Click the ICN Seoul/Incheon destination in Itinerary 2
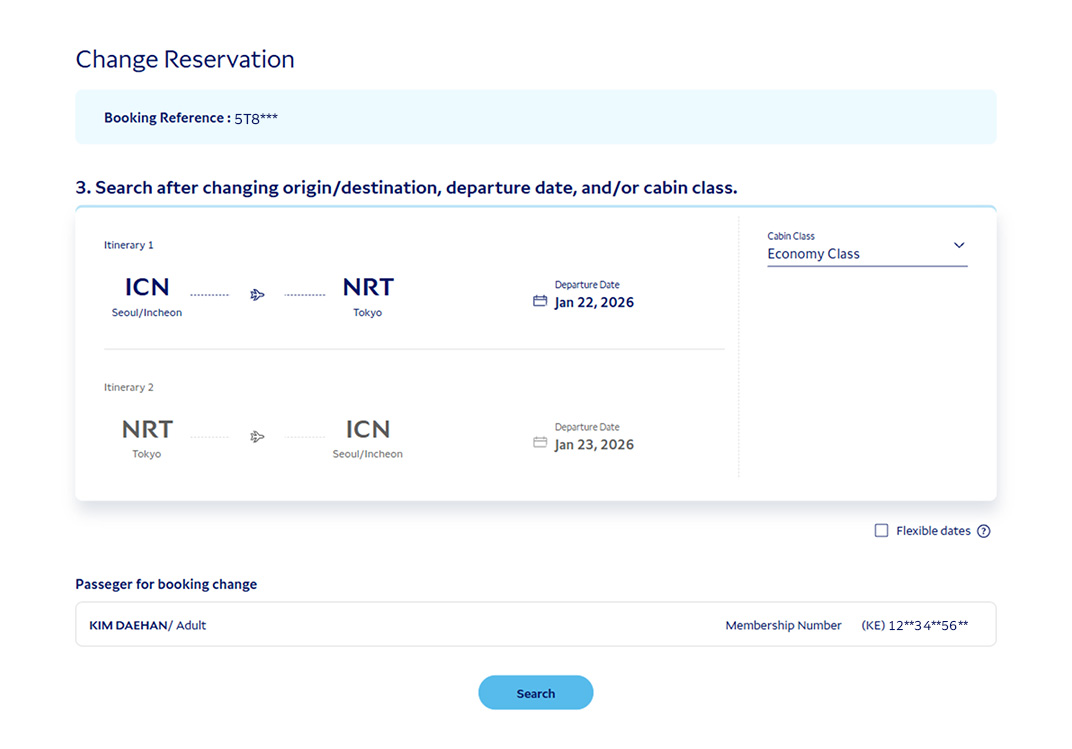This screenshot has height=749, width=1072. pos(367,436)
